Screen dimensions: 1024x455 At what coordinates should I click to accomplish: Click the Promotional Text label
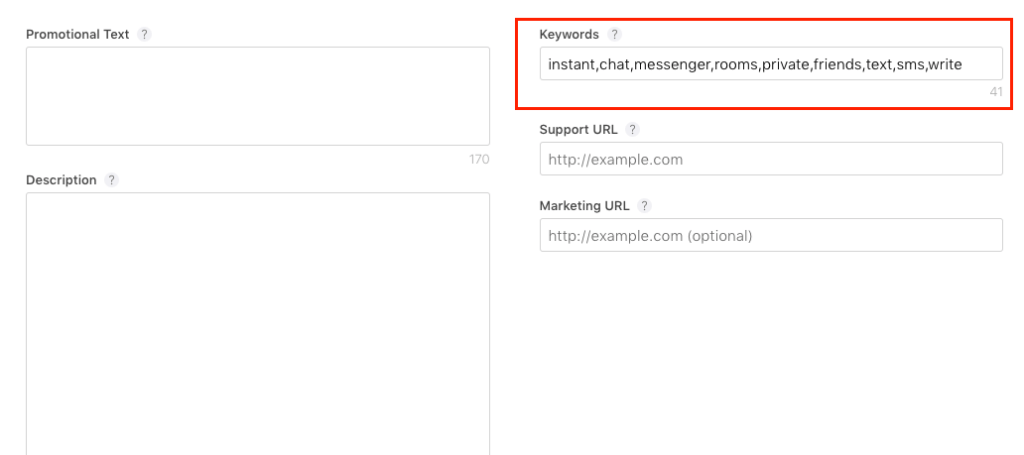77,34
